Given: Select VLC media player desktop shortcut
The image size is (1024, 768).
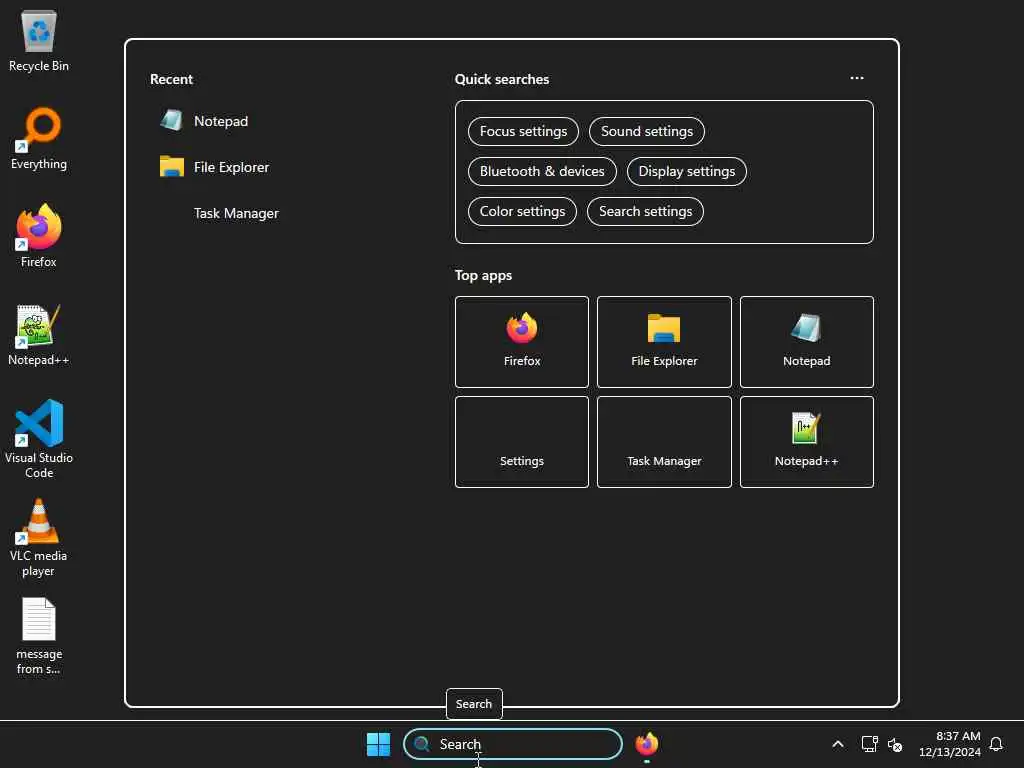Looking at the screenshot, I should pyautogui.click(x=39, y=538).
